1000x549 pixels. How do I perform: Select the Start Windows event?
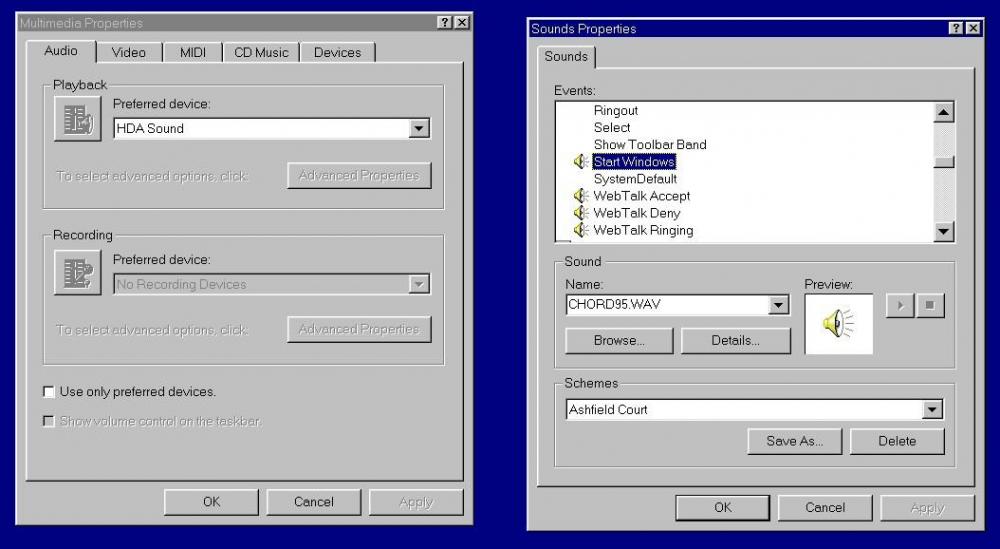(x=634, y=162)
